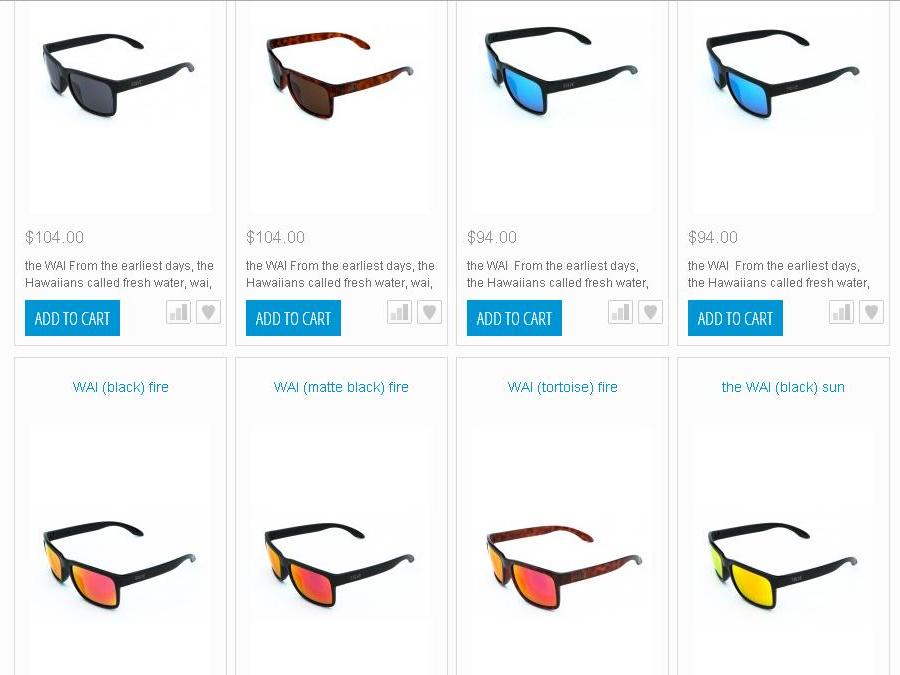Open WAI (black) fire product link
Screen dimensions: 900x675
tap(121, 387)
